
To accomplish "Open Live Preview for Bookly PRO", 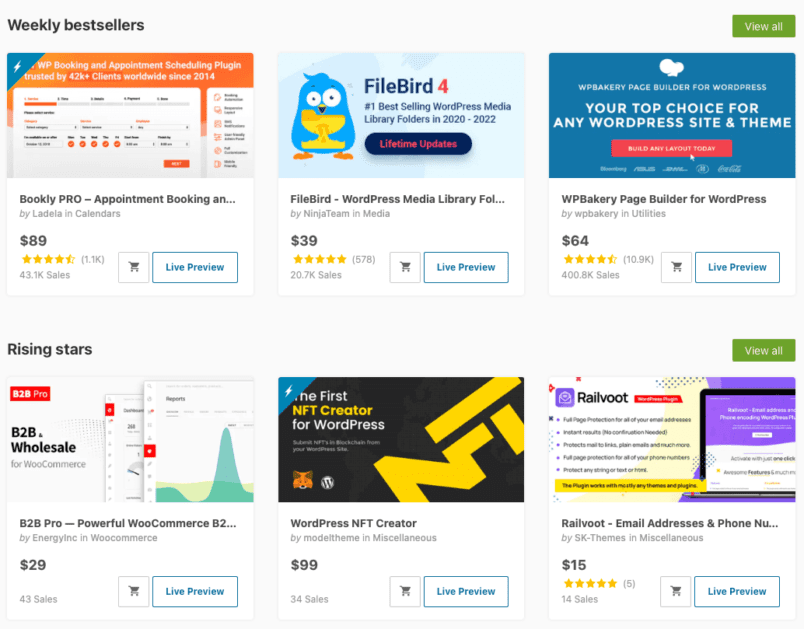I will coord(195,267).
